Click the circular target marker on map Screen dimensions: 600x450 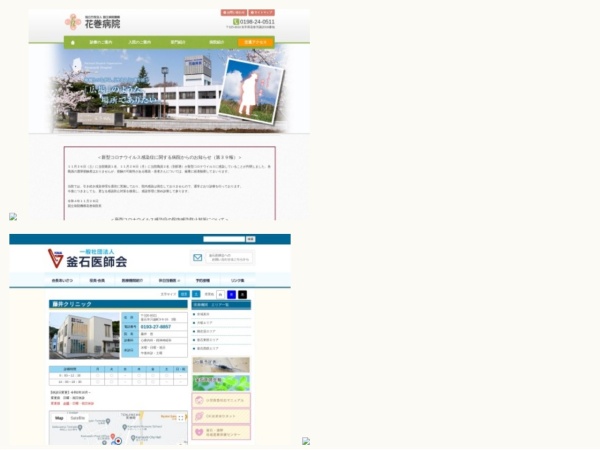click(119, 441)
